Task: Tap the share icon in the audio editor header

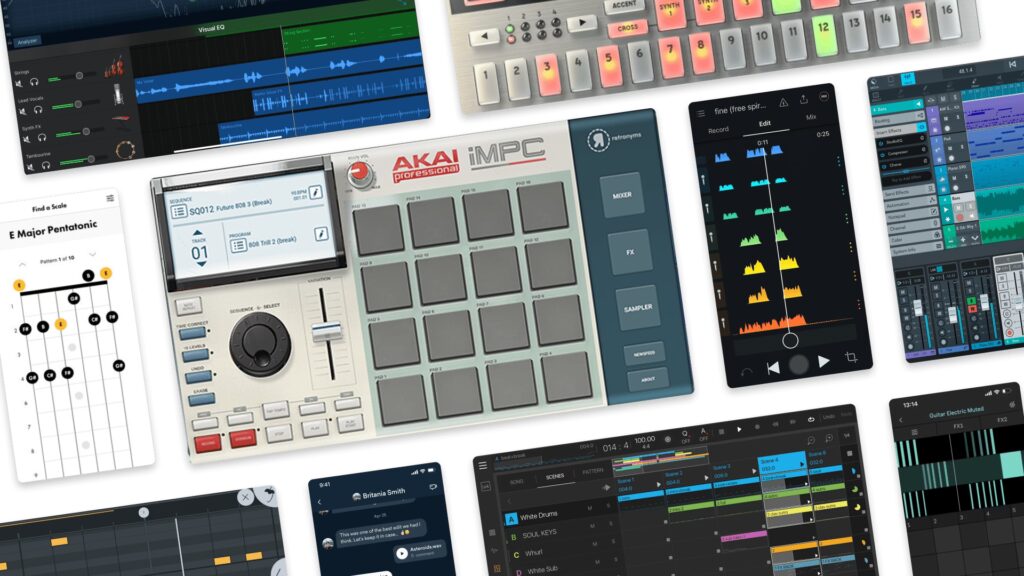Action: tap(802, 101)
